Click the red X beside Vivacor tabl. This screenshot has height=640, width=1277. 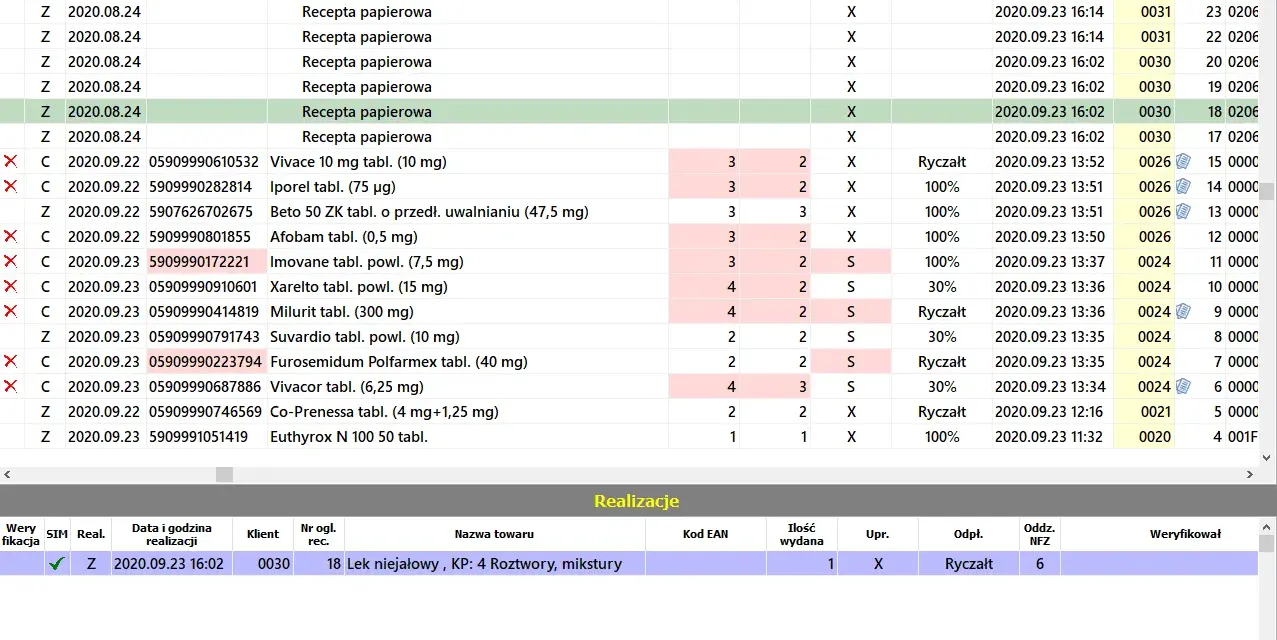point(11,386)
